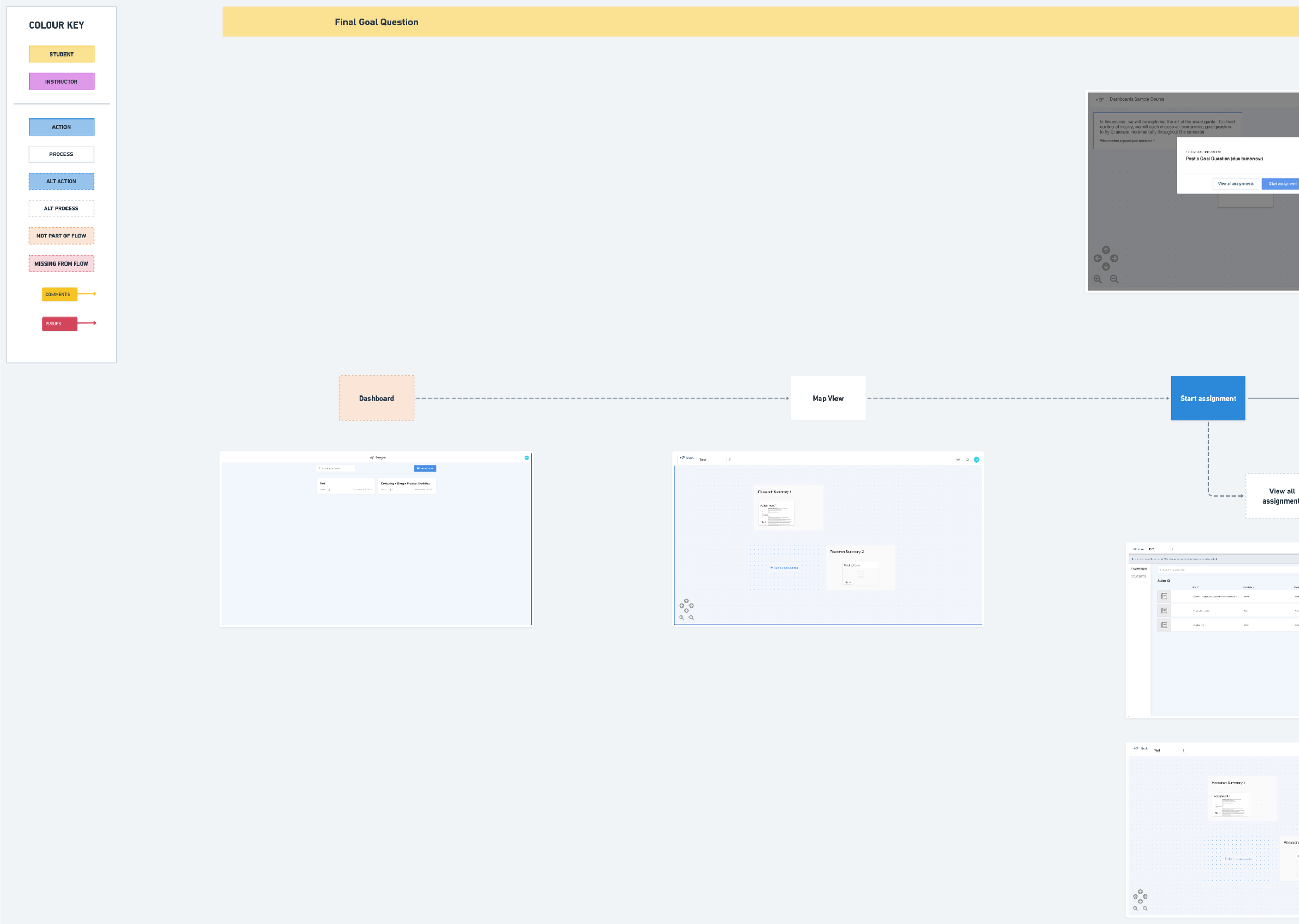1299x924 pixels.
Task: Select the Start assignment action node
Action: coord(1208,398)
